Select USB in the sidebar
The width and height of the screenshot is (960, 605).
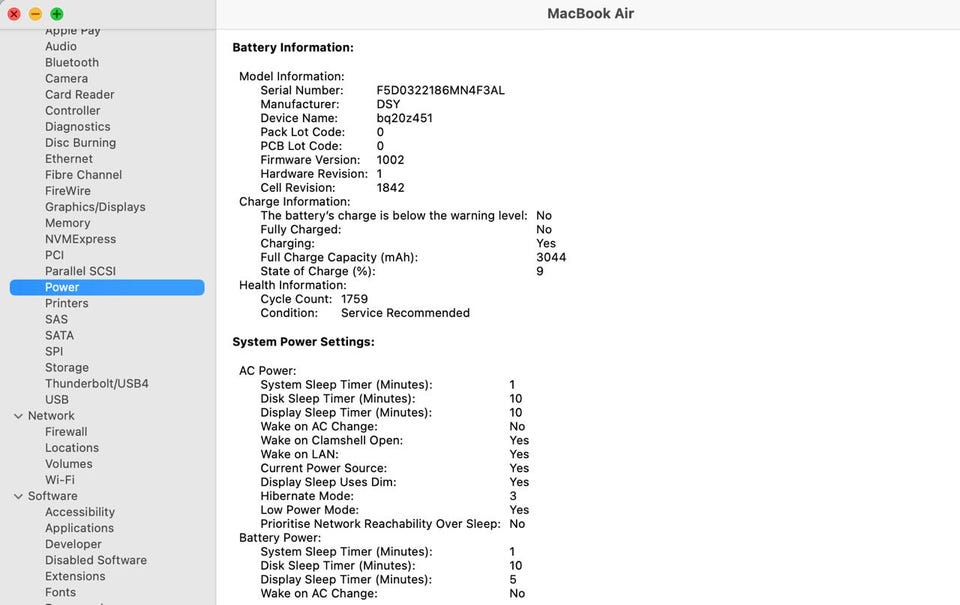click(56, 399)
